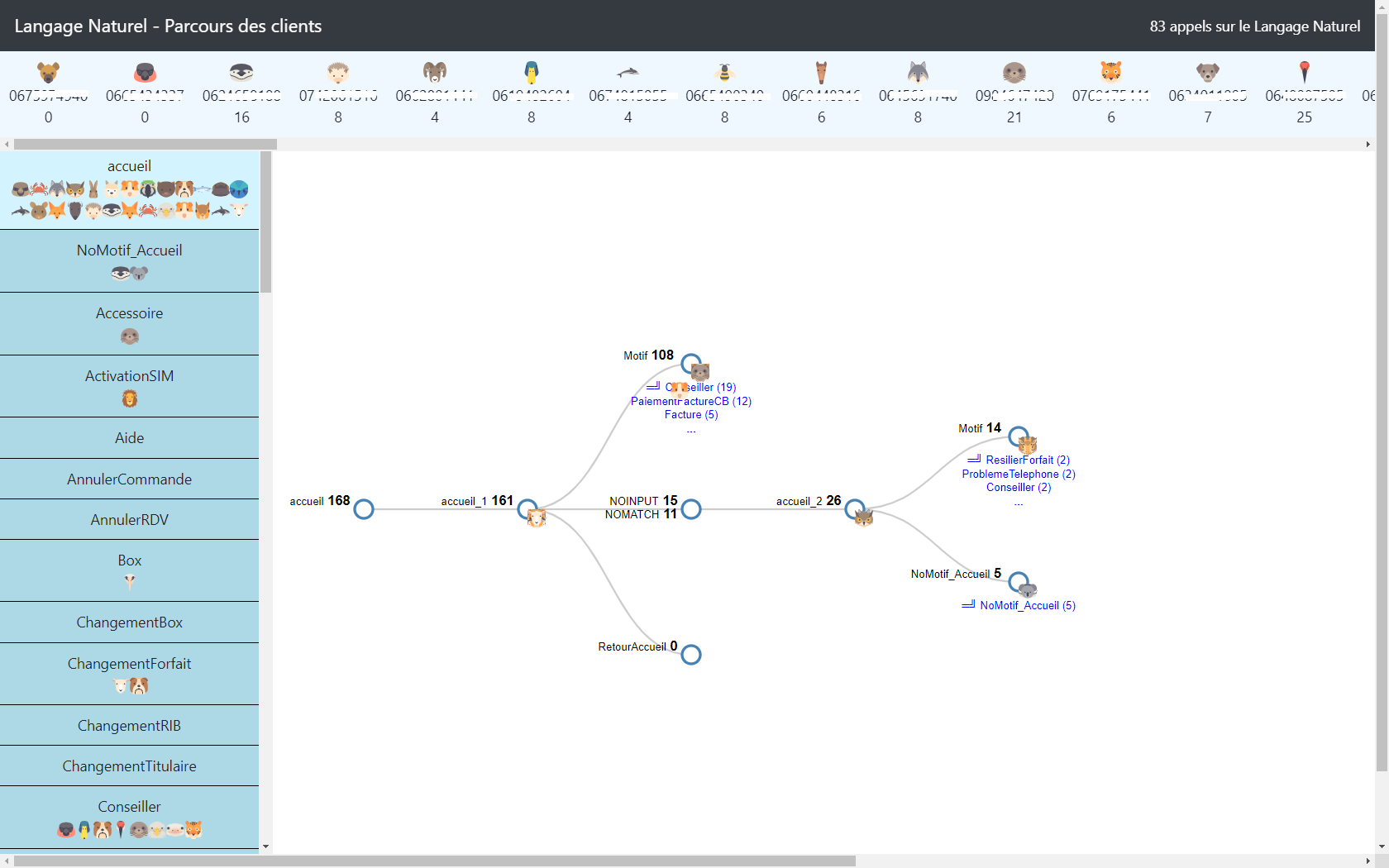
Task: Click the ResilierForfait (2) link
Action: pyautogui.click(x=1028, y=460)
